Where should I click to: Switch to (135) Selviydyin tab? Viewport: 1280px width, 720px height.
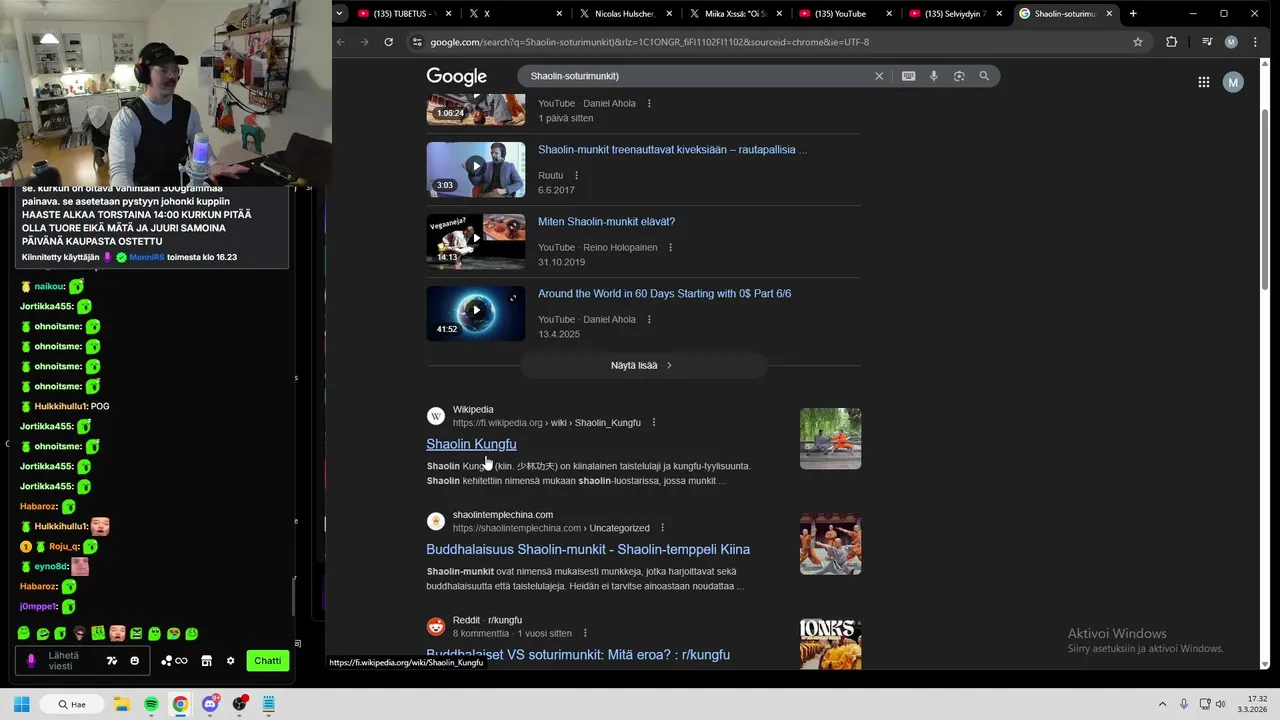(955, 14)
